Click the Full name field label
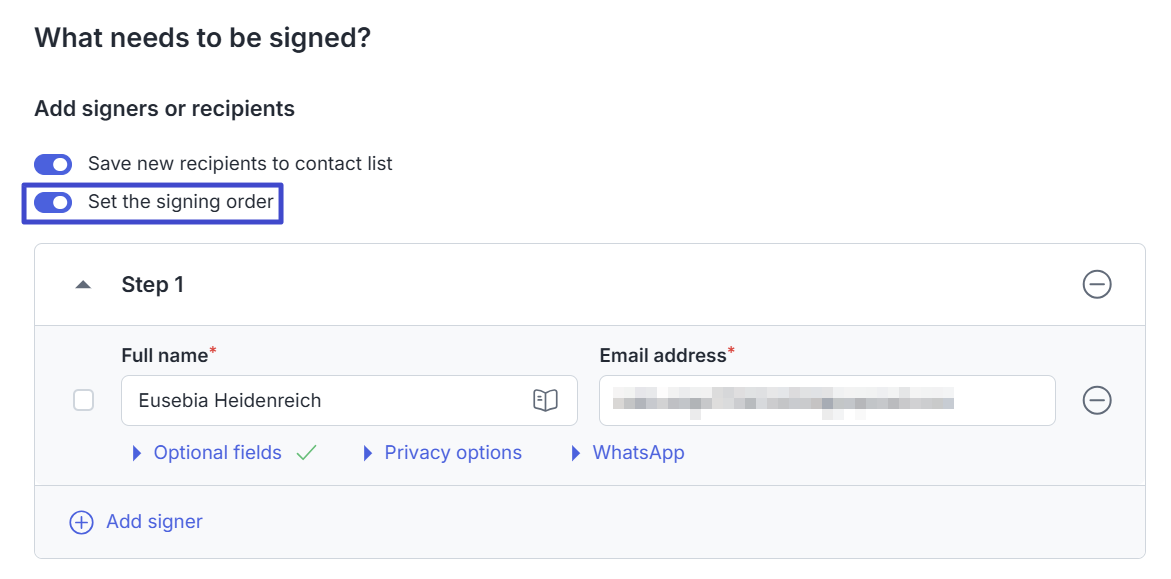This screenshot has width=1171, height=579. click(x=164, y=355)
